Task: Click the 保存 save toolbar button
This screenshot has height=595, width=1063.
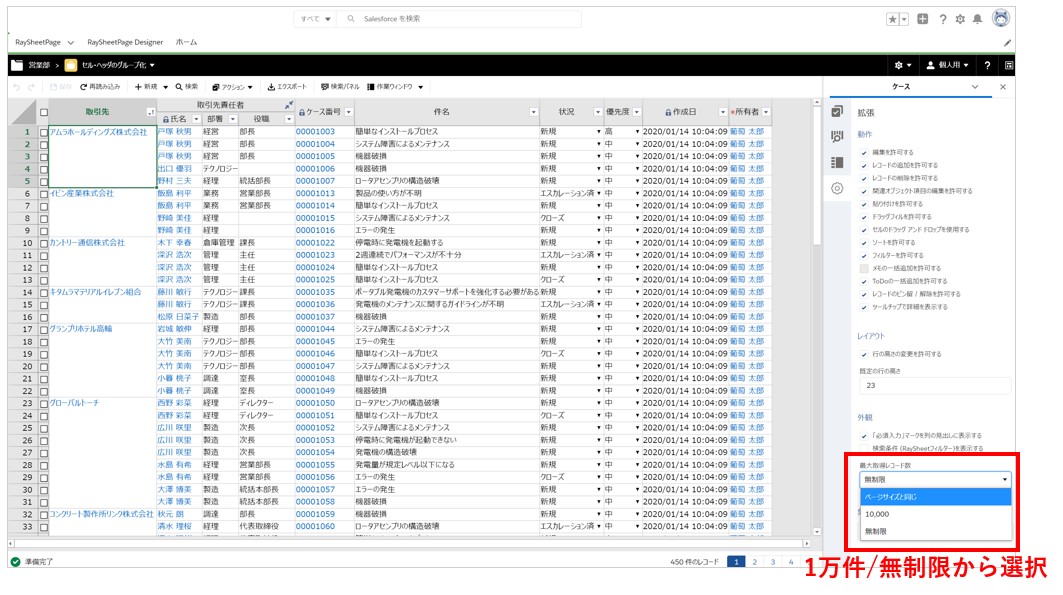Action: click(x=60, y=87)
